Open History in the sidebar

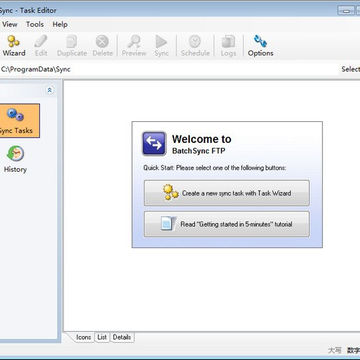click(15, 159)
